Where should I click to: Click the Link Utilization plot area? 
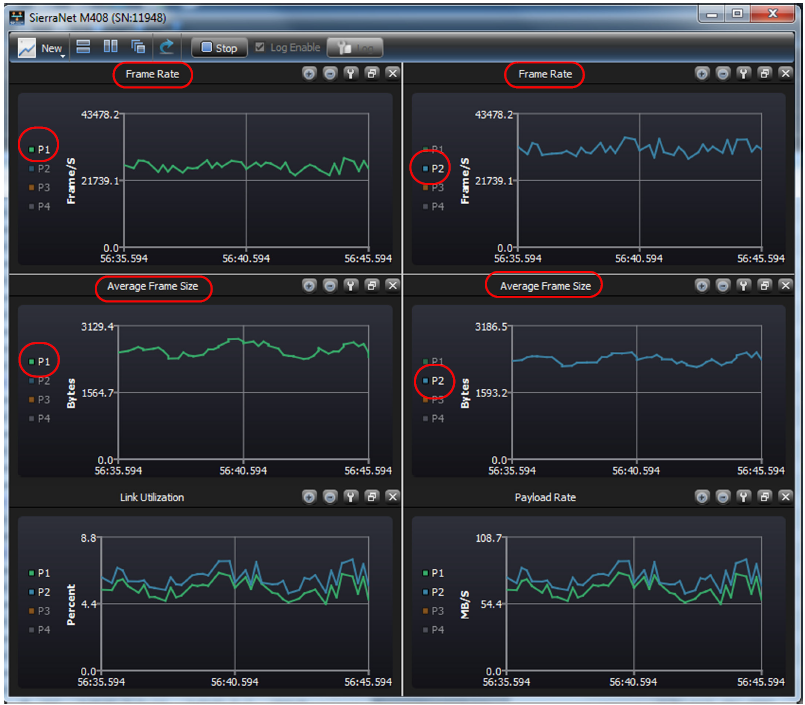pos(235,604)
